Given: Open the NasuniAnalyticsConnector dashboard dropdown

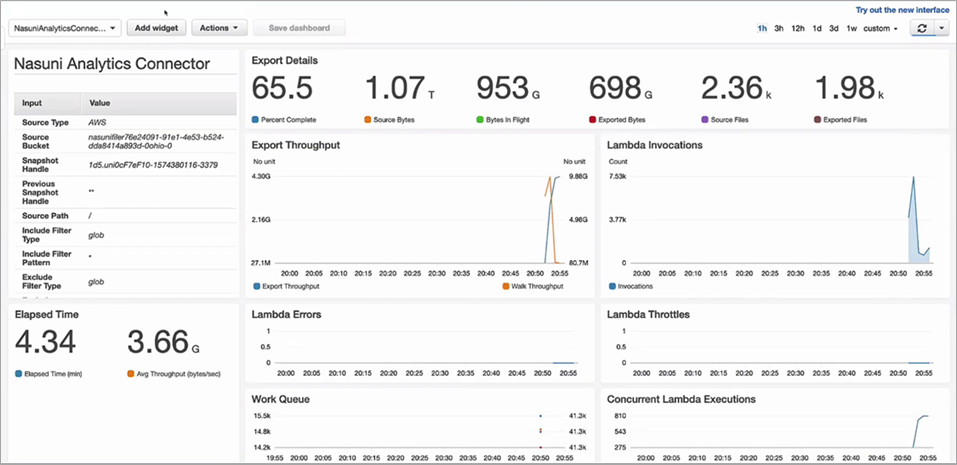Looking at the screenshot, I should tap(65, 28).
